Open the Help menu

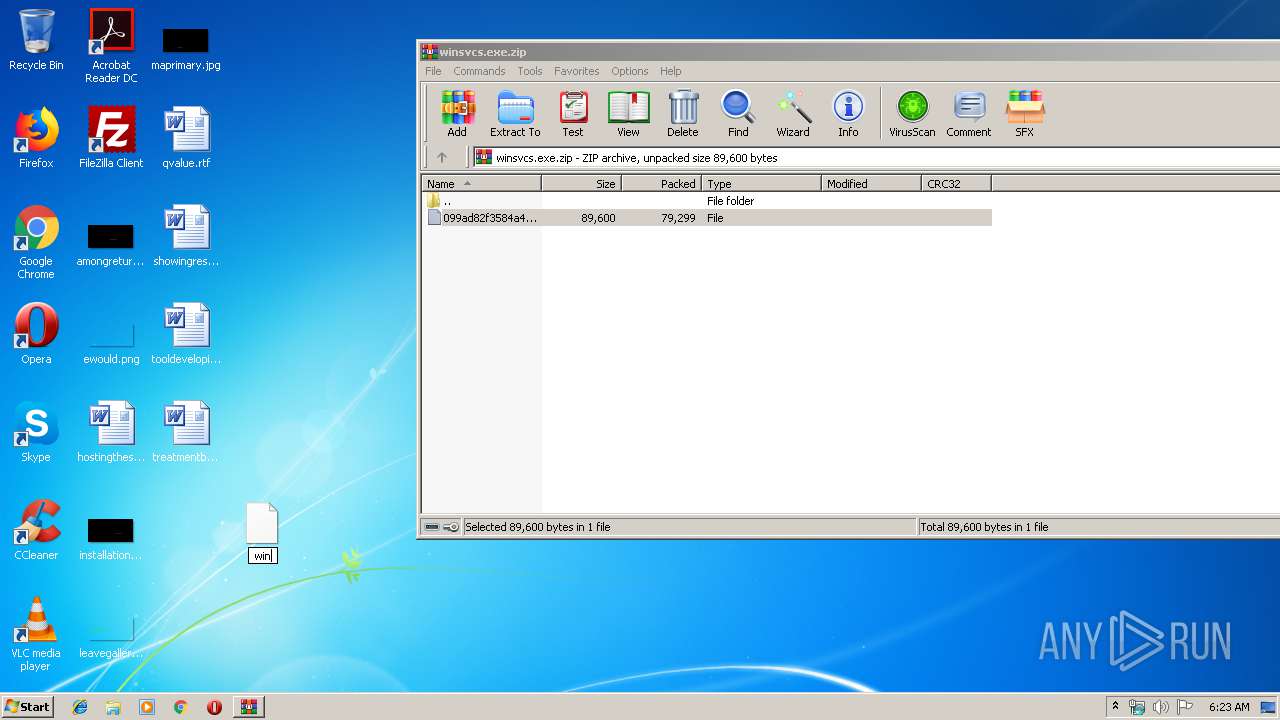click(671, 71)
